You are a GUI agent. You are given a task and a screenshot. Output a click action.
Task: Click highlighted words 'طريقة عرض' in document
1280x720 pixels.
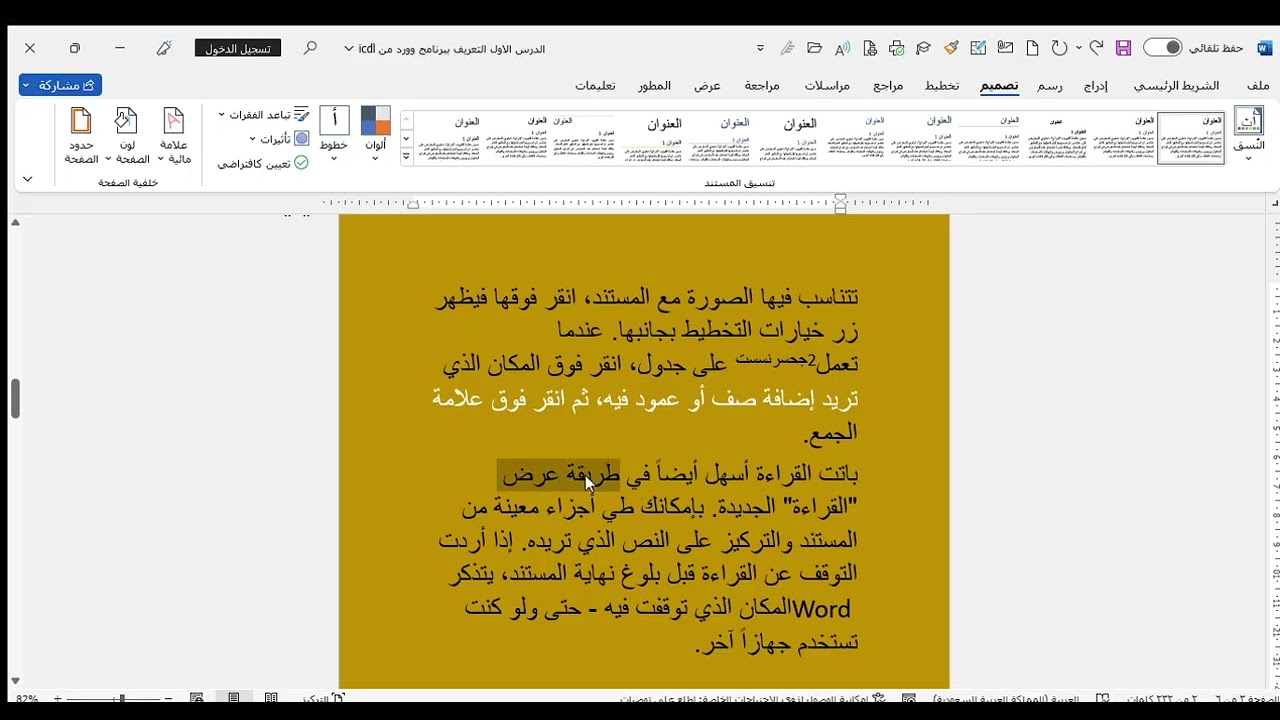[x=560, y=474]
